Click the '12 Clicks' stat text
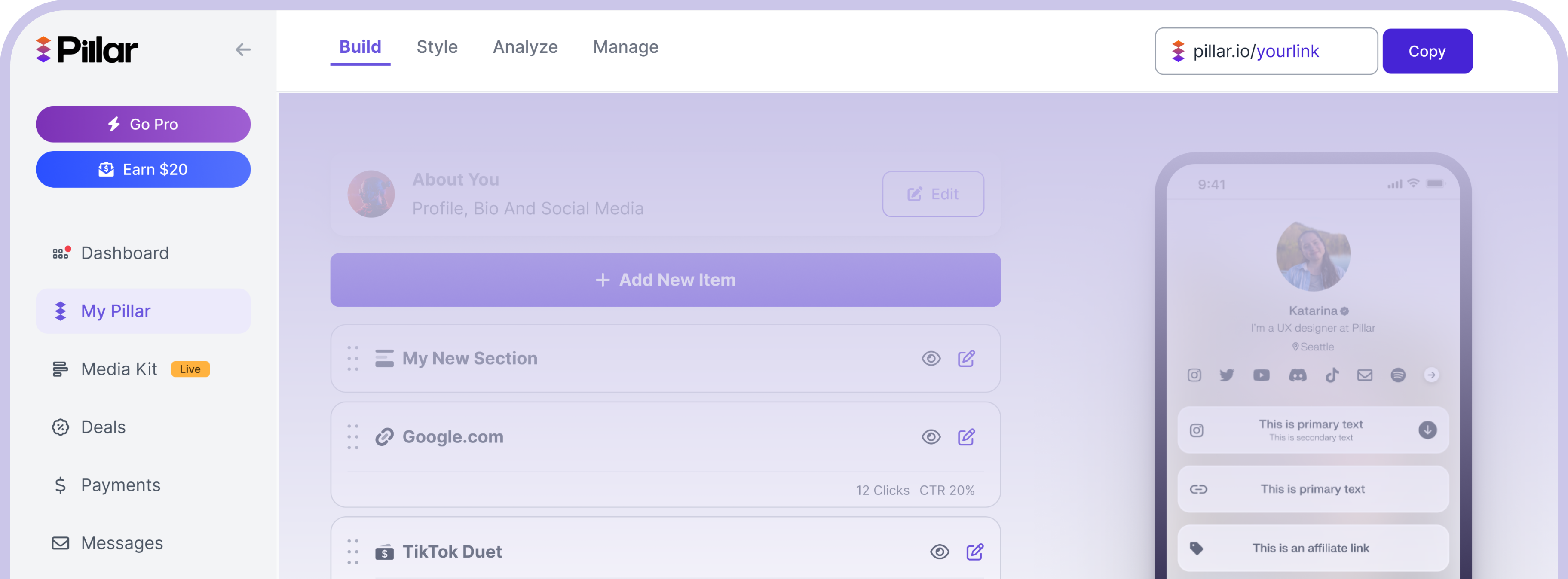 (882, 490)
